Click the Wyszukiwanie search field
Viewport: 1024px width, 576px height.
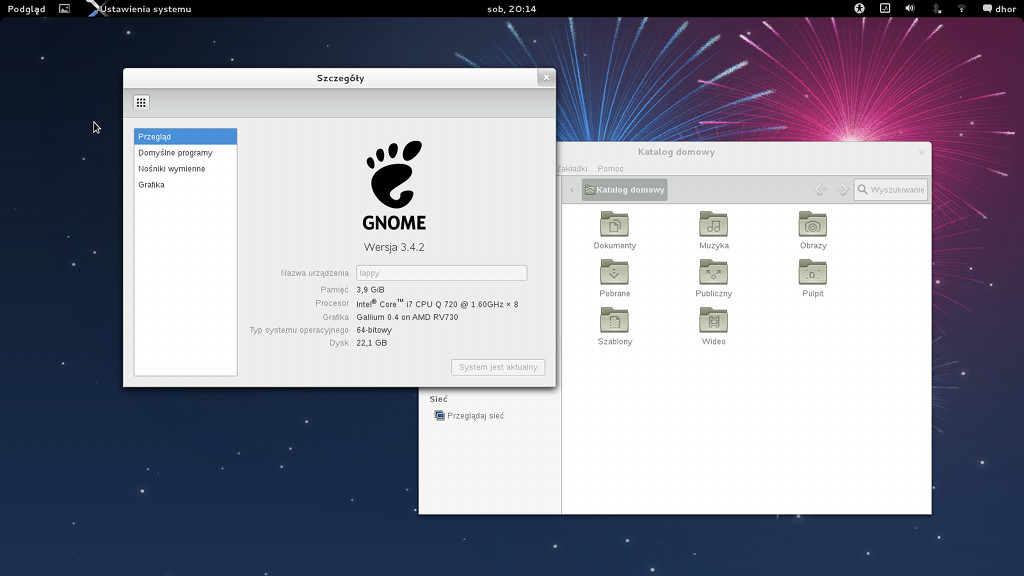(x=891, y=189)
